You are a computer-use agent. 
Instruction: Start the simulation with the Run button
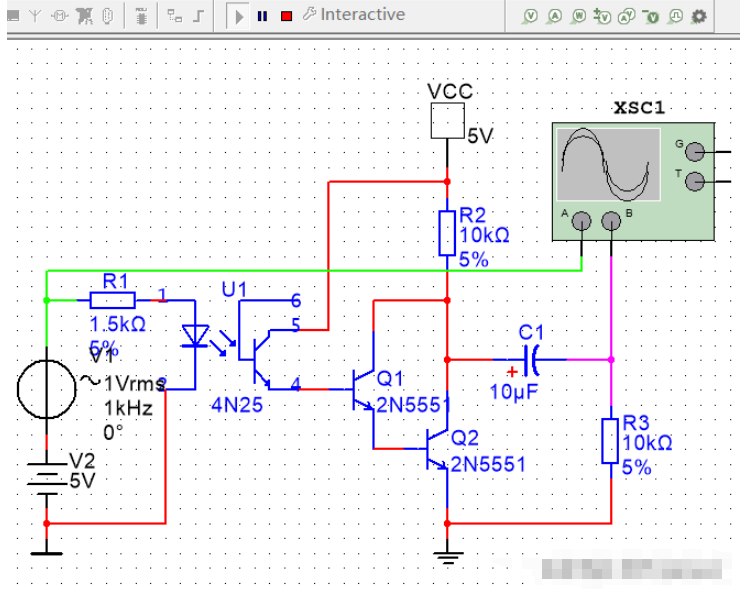[x=240, y=15]
